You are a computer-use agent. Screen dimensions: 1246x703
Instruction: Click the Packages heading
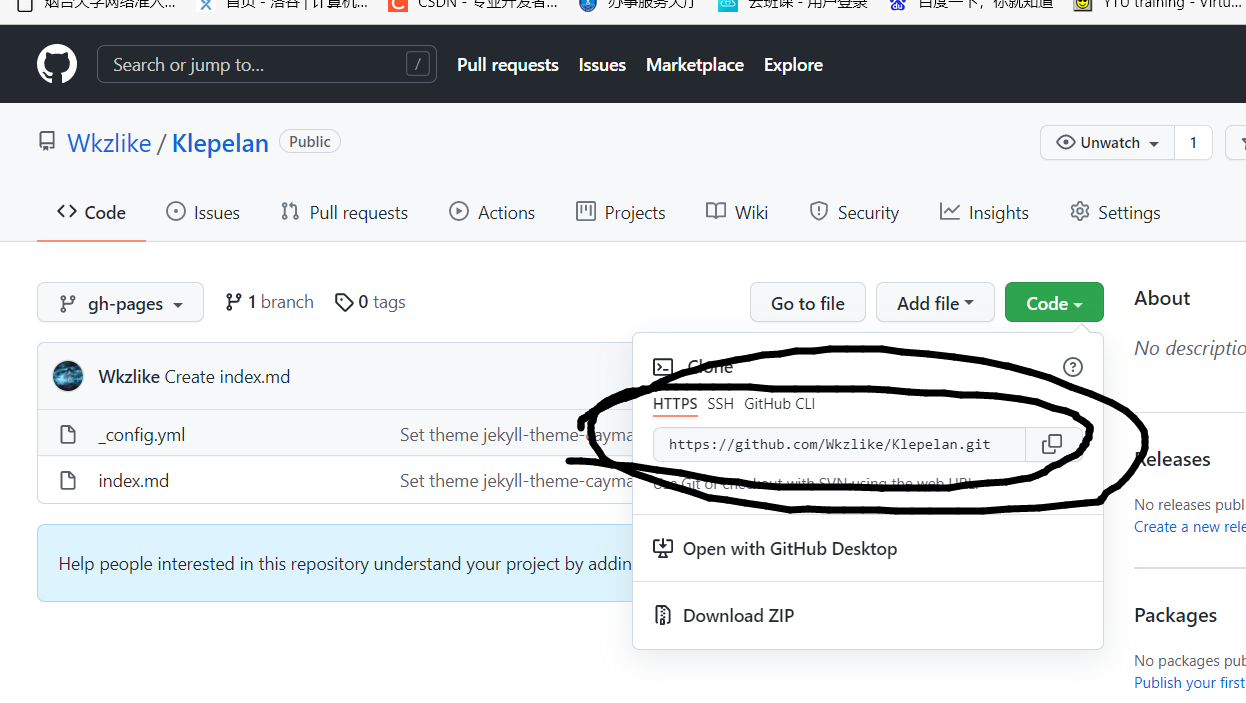click(x=1175, y=615)
